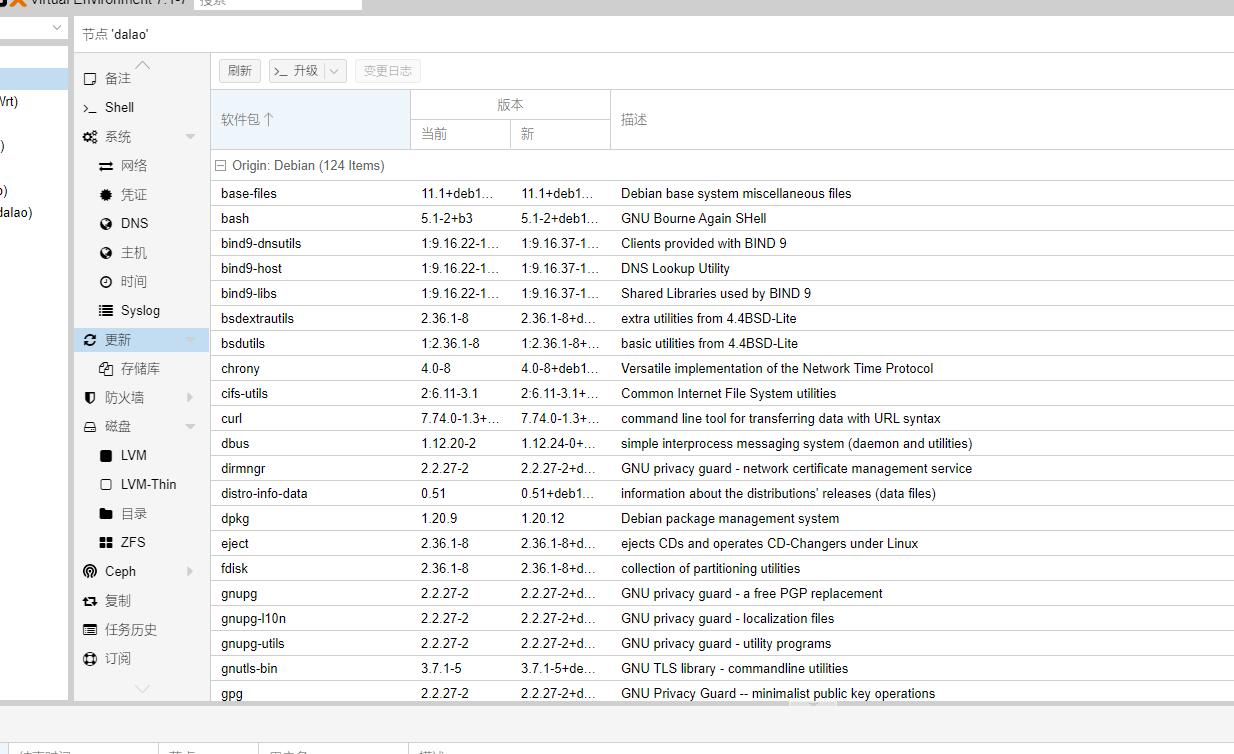Viewport: 1234px width, 754px height.
Task: Click the 刷新 refresh button
Action: click(240, 71)
